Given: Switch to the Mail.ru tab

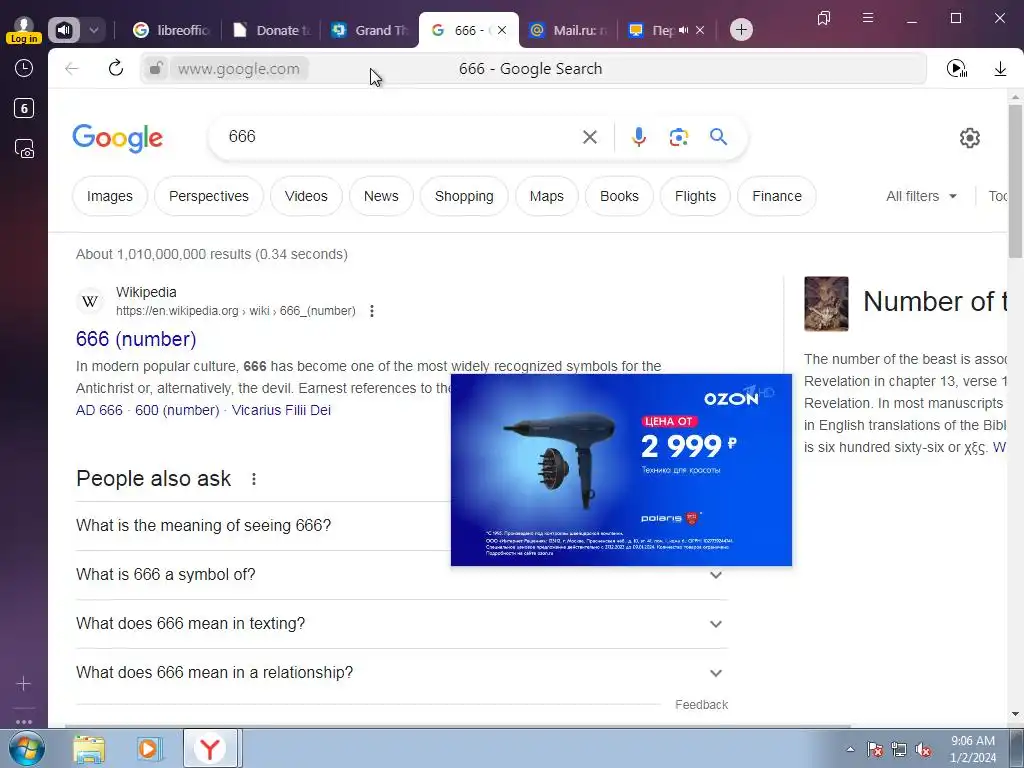Looking at the screenshot, I should pos(568,30).
